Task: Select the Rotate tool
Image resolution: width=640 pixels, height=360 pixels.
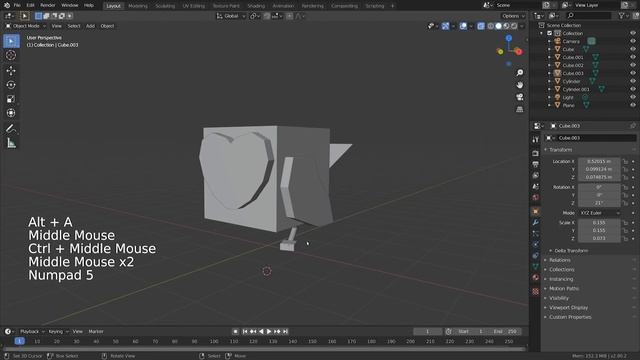Action: (x=11, y=85)
